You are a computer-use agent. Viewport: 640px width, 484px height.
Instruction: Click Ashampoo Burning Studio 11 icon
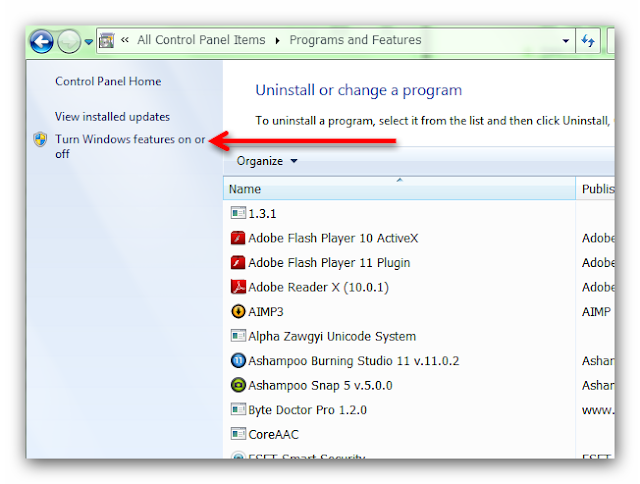tap(238, 360)
